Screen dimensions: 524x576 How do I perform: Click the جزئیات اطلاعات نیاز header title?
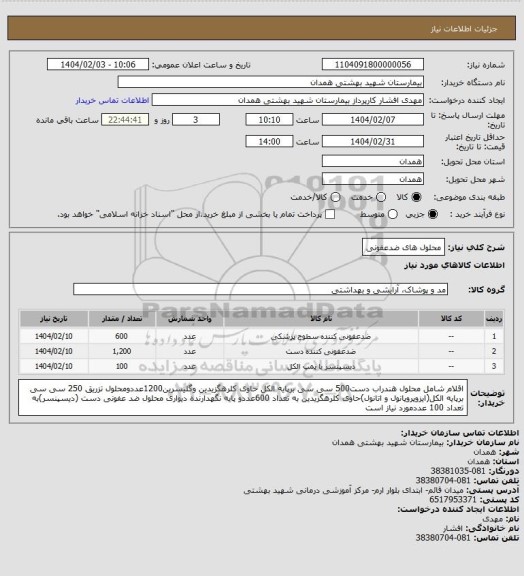(x=464, y=29)
